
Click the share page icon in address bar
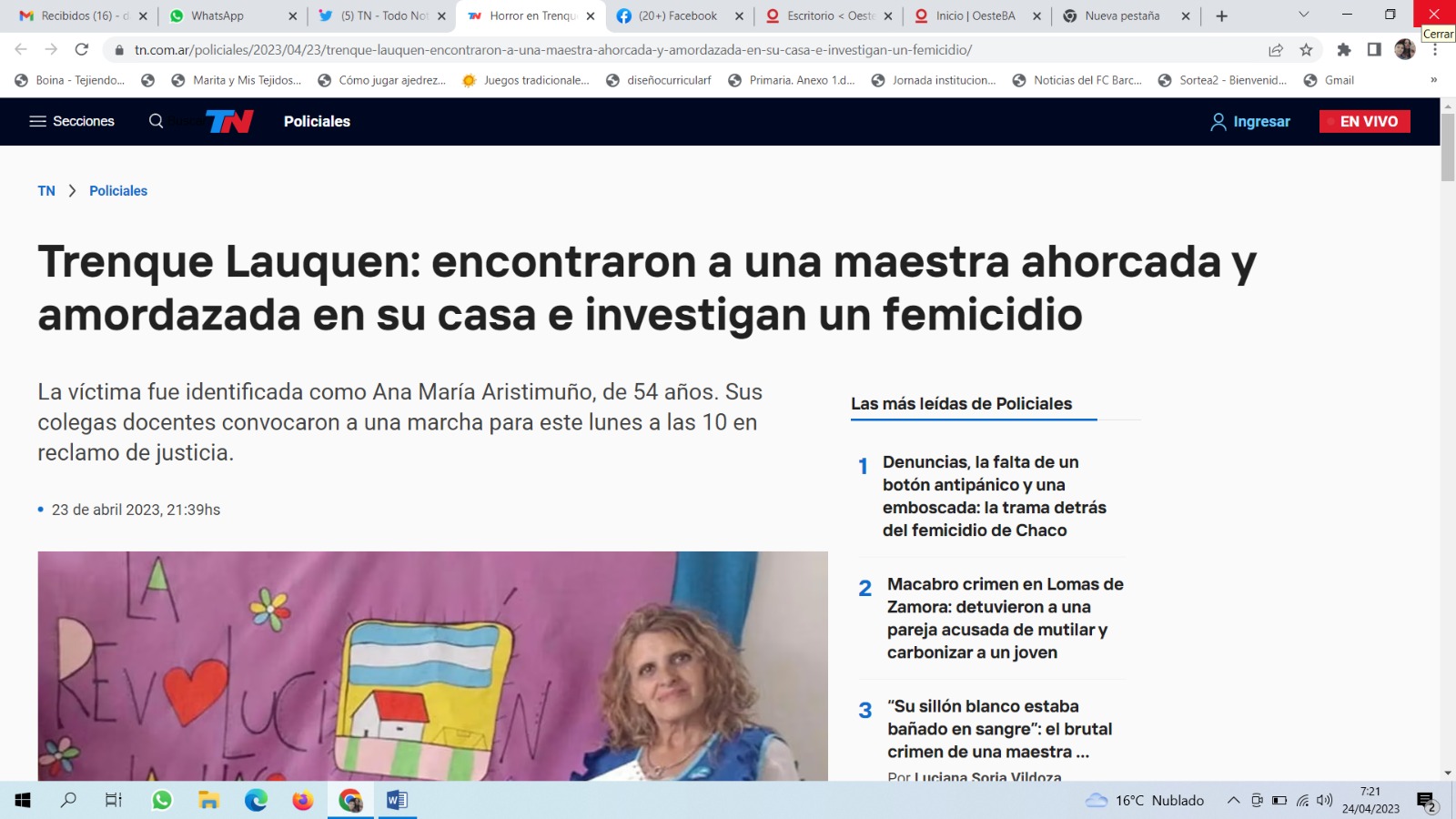point(1276,50)
